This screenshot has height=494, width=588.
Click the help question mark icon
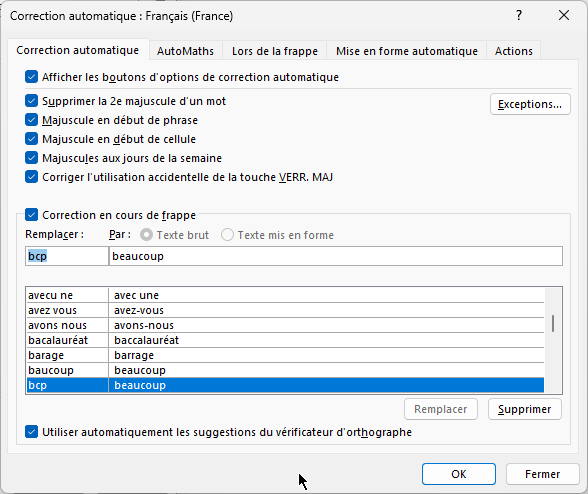[x=519, y=16]
